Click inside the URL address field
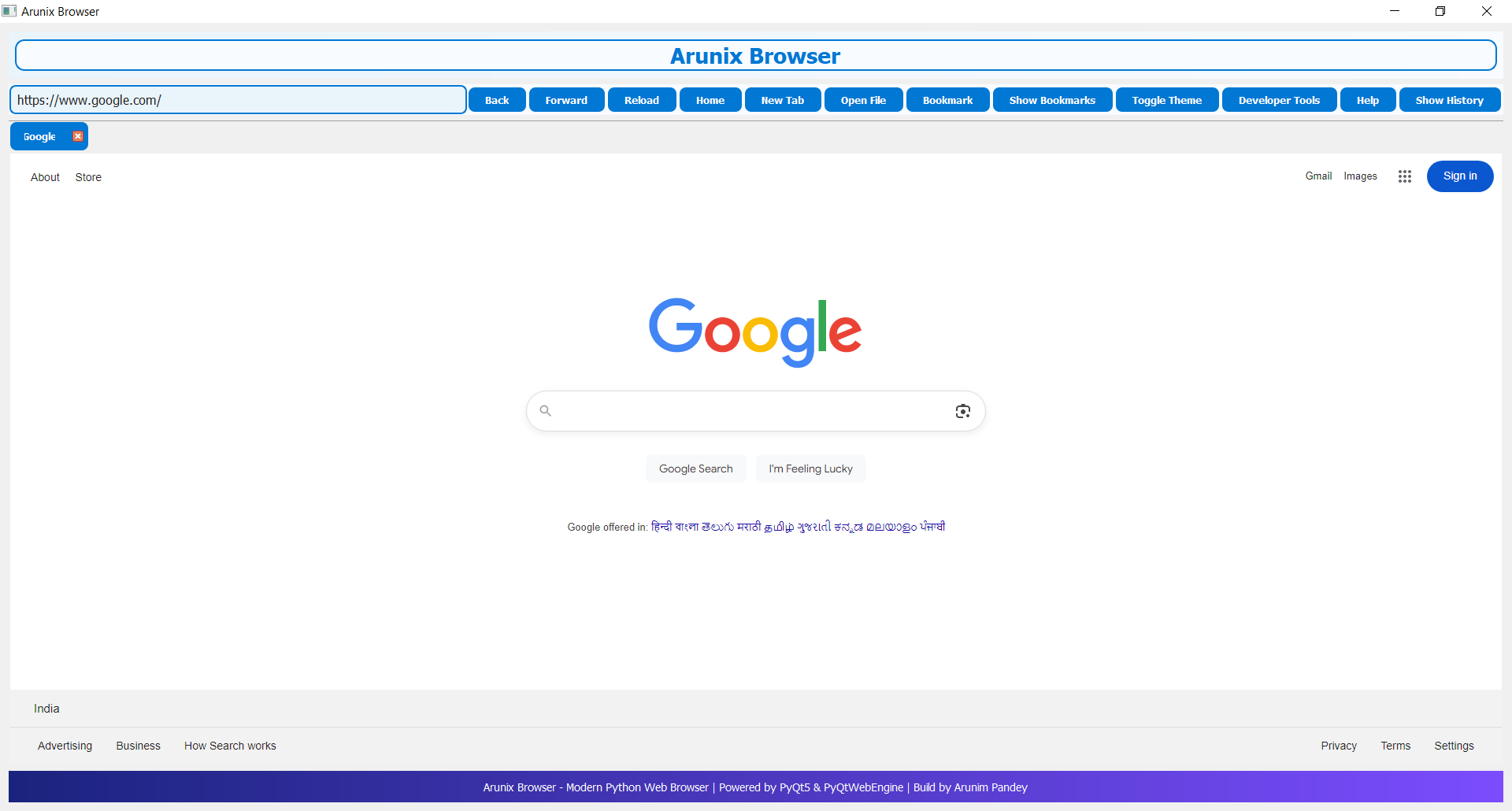 pos(236,99)
